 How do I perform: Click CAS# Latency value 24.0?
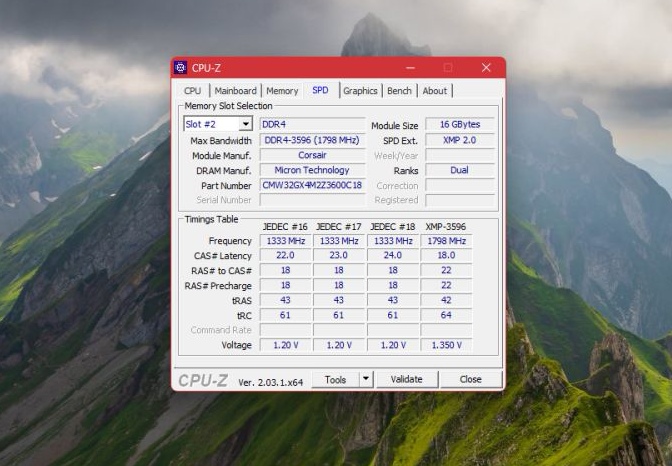393,256
